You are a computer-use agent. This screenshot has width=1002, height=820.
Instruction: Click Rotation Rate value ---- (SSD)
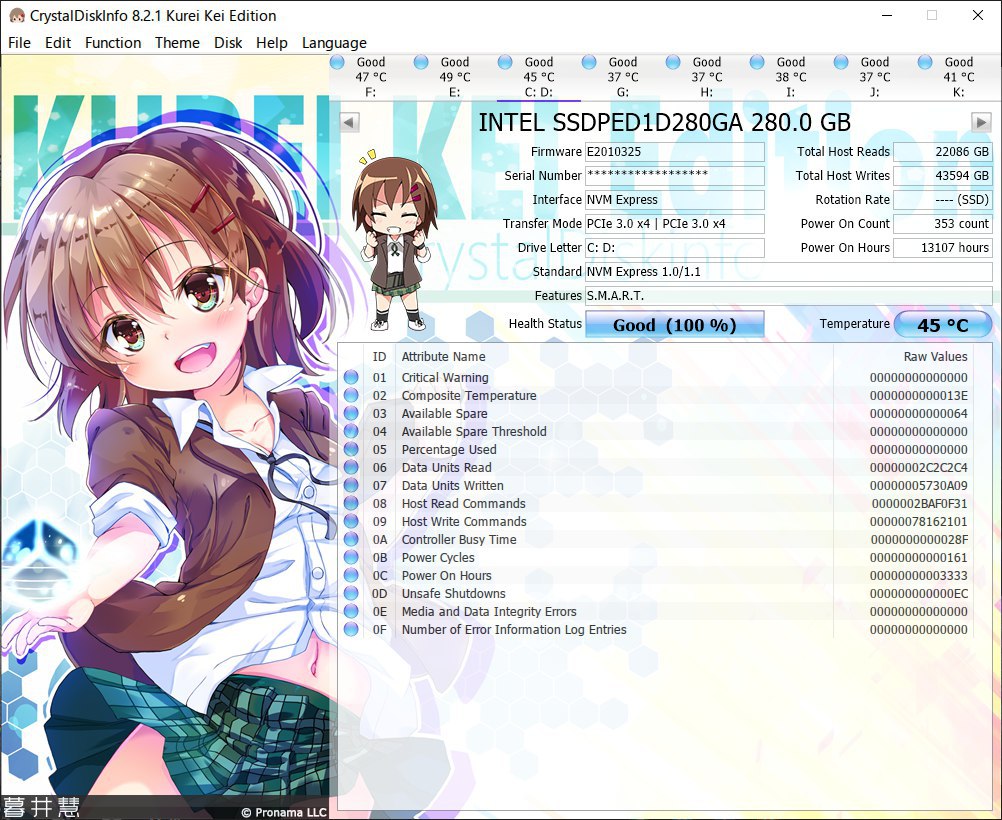[x=943, y=199]
